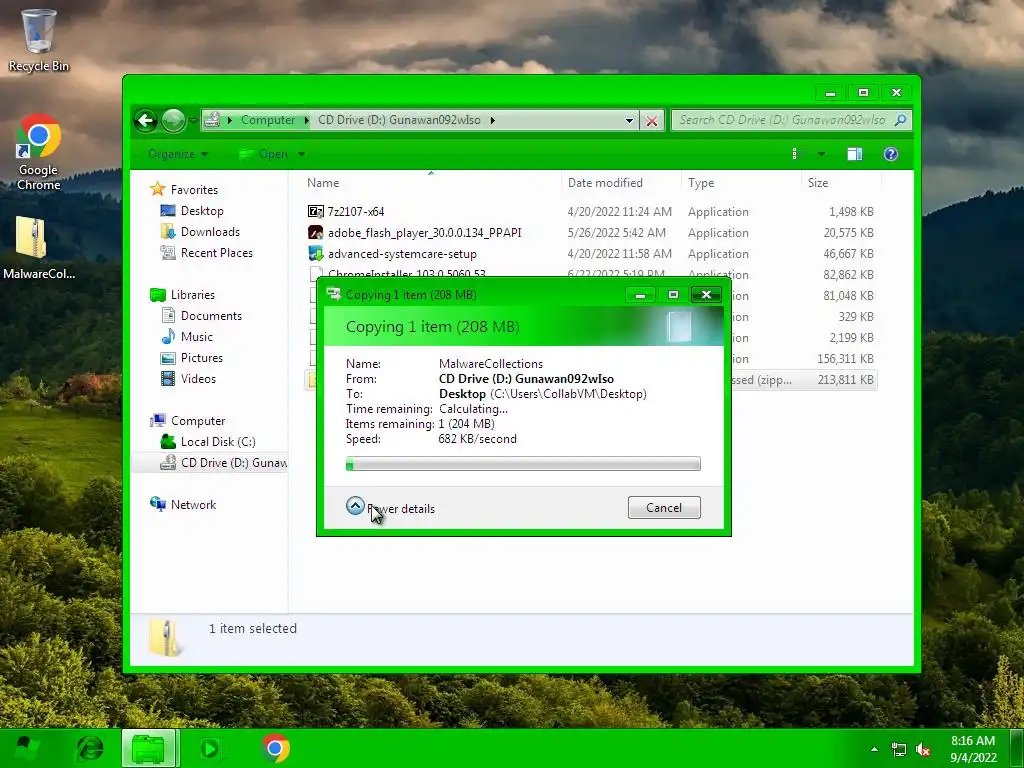
Task: Open the views options dropdown arrow
Action: pos(821,154)
